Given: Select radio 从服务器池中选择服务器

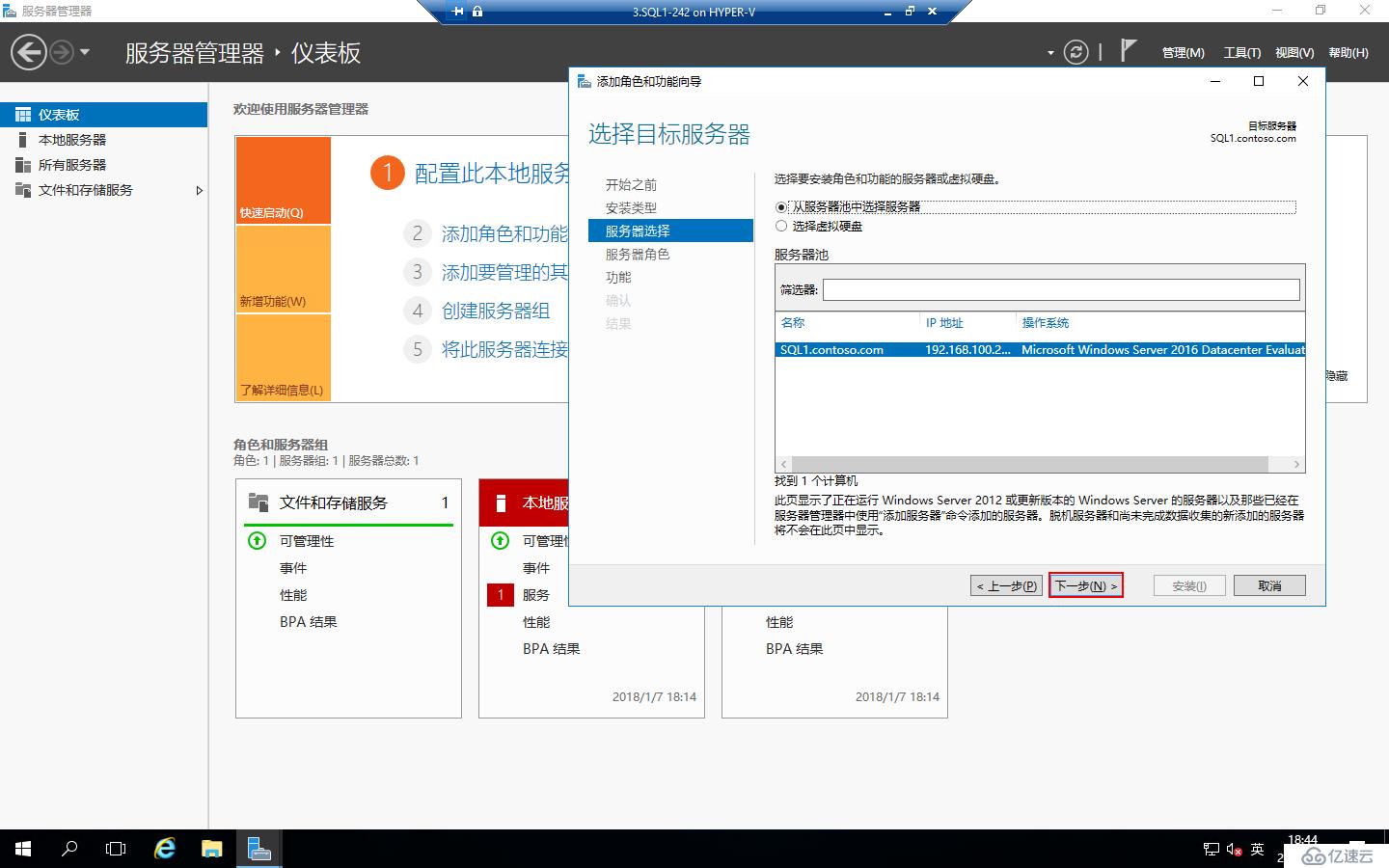Looking at the screenshot, I should click(x=781, y=207).
